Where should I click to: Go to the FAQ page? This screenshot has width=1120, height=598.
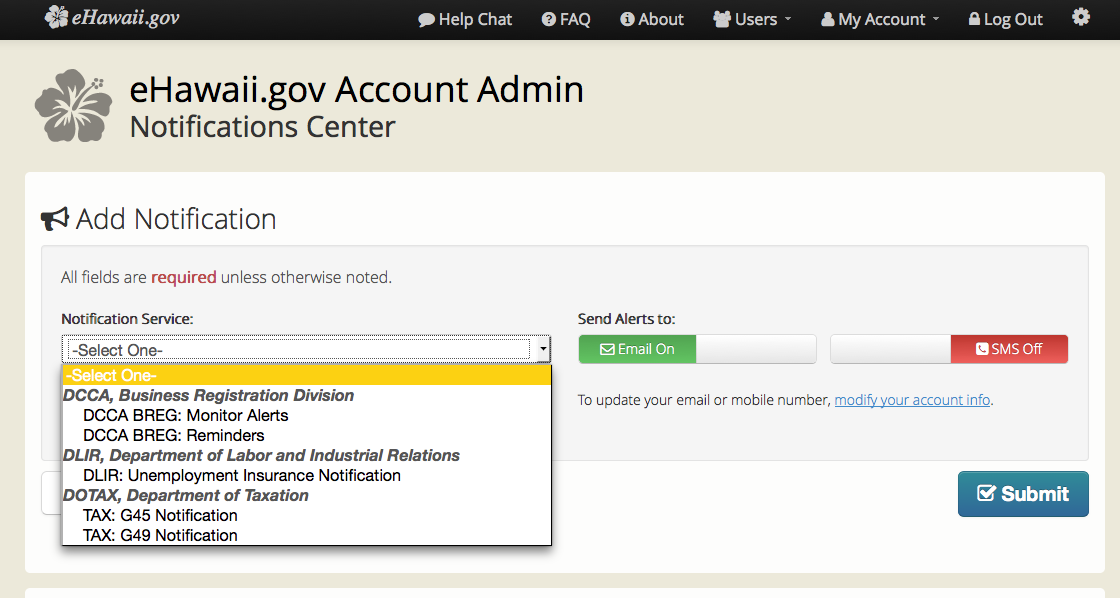click(566, 19)
